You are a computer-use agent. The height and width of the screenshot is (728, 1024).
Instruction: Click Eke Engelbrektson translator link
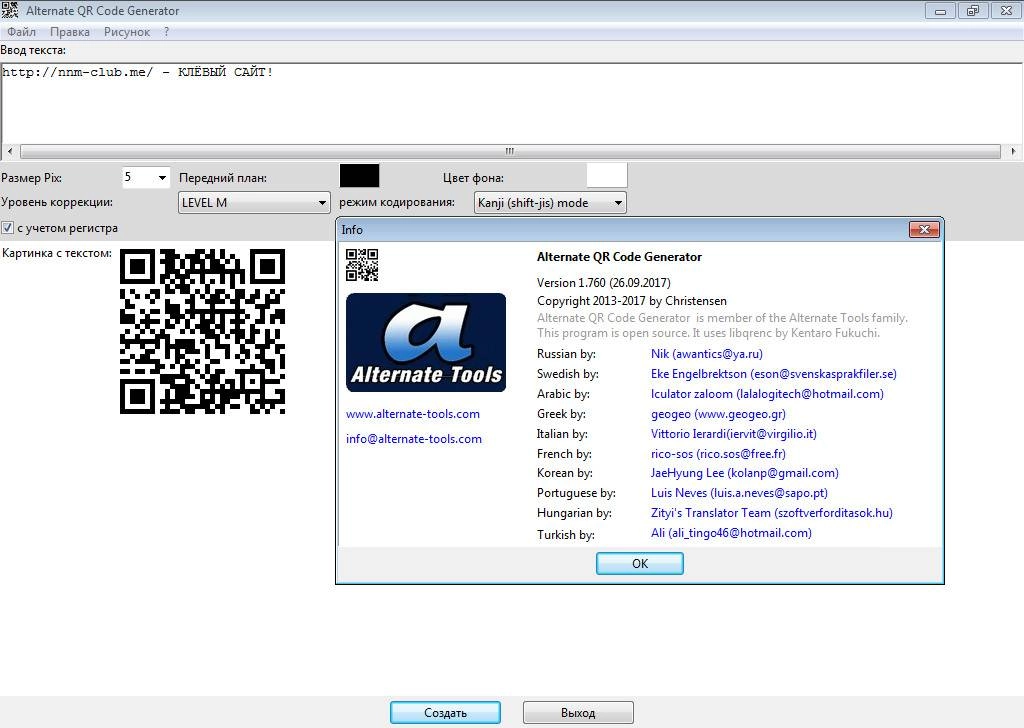click(774, 374)
